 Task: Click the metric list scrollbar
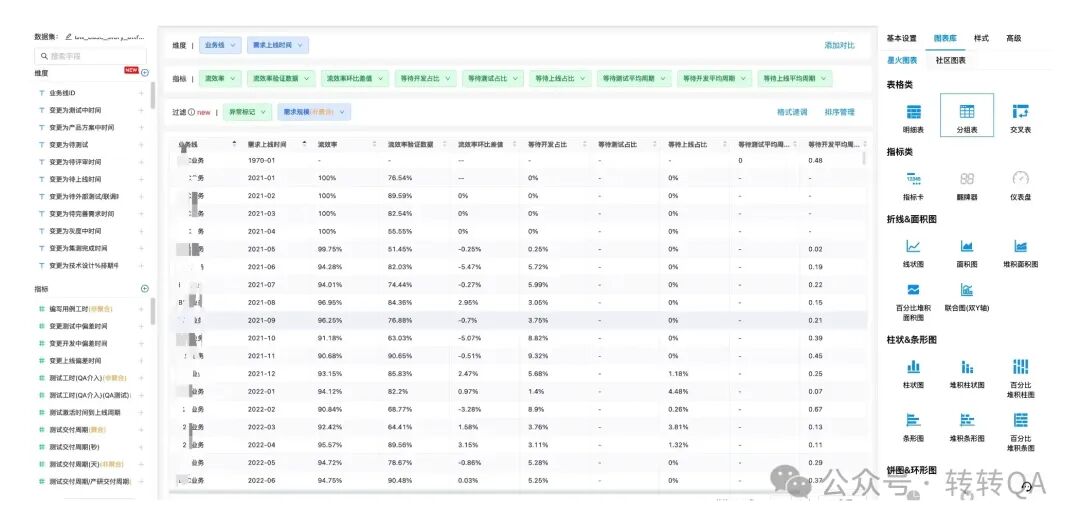click(152, 311)
